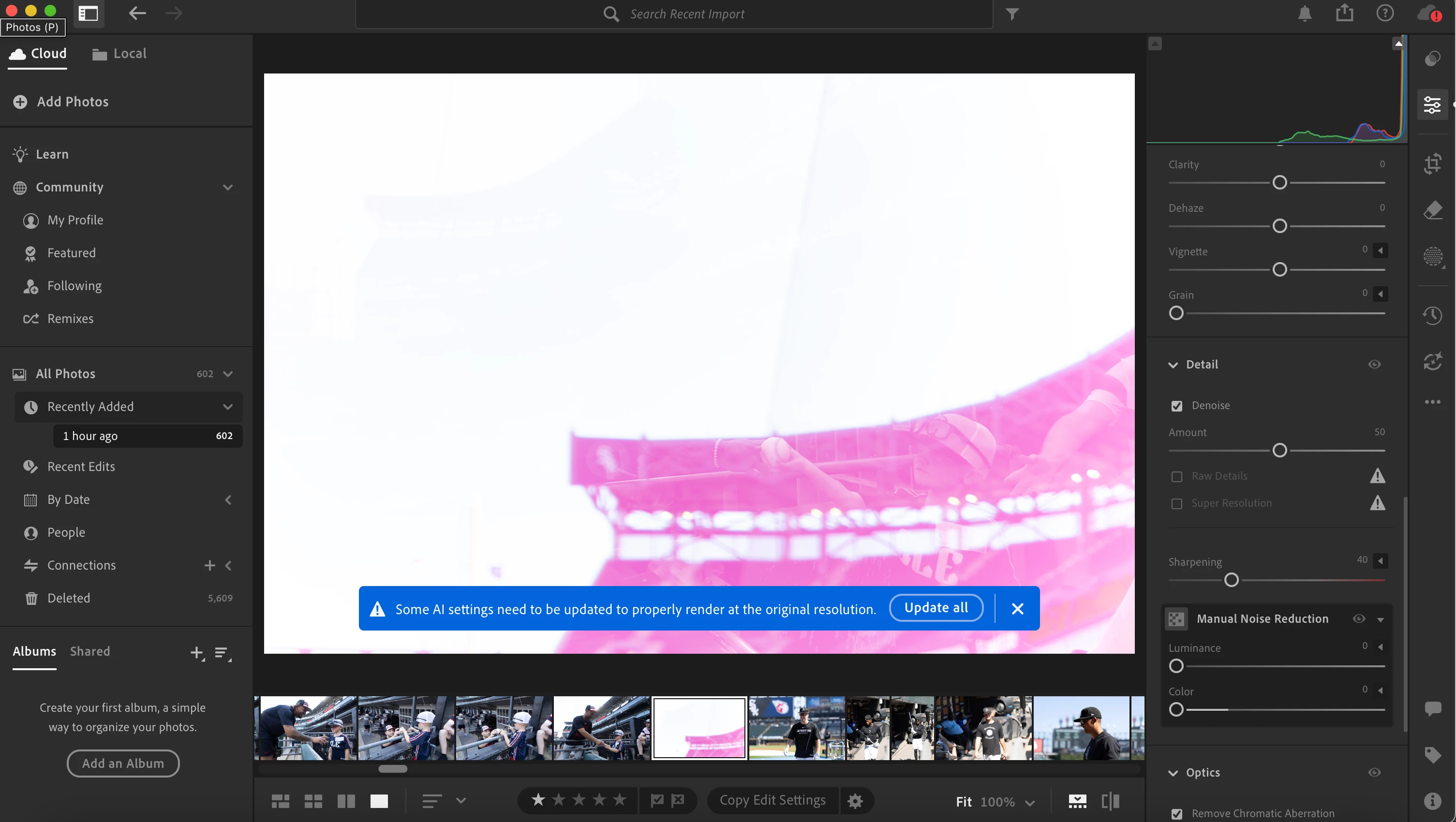1456x822 pixels.
Task: Click the Share export icon
Action: tap(1345, 14)
